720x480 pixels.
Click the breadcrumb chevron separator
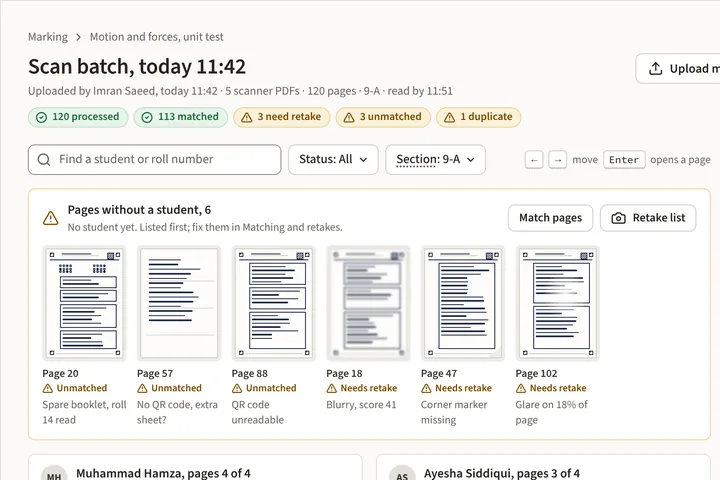pos(79,37)
